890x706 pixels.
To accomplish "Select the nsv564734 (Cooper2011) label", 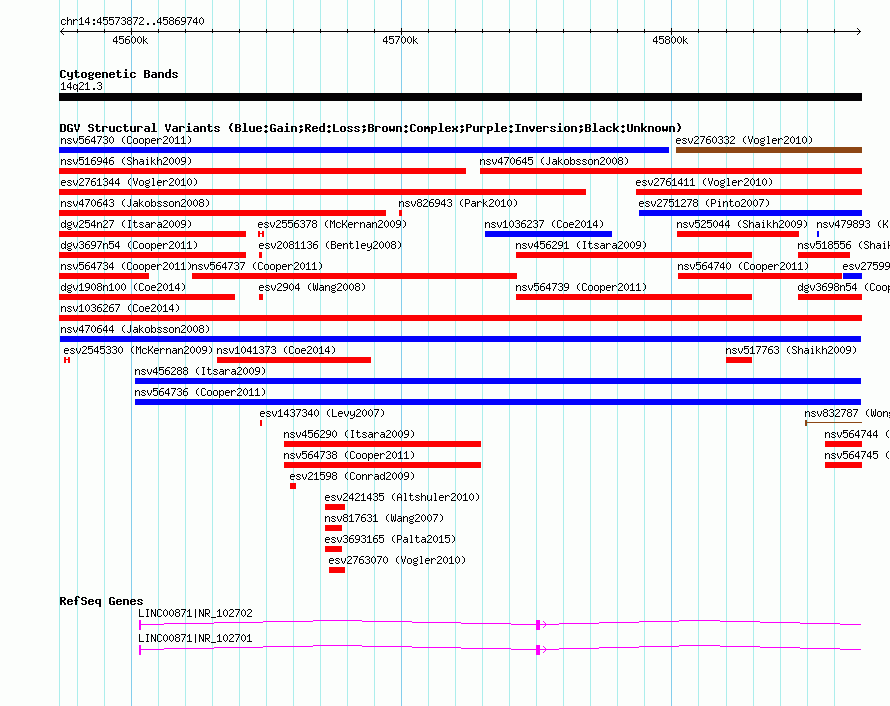I will (124, 266).
